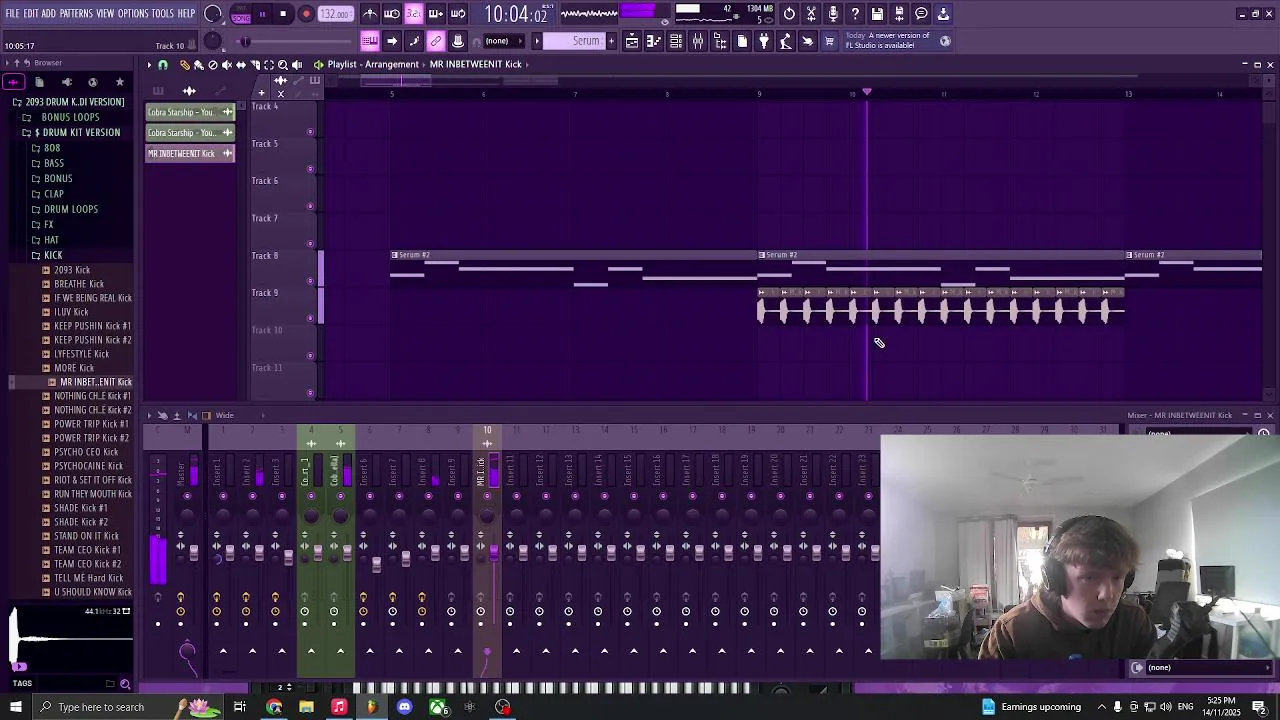The height and width of the screenshot is (720, 1280).
Task: Select the Zoom magnifier tool in Playlist
Action: tap(282, 65)
